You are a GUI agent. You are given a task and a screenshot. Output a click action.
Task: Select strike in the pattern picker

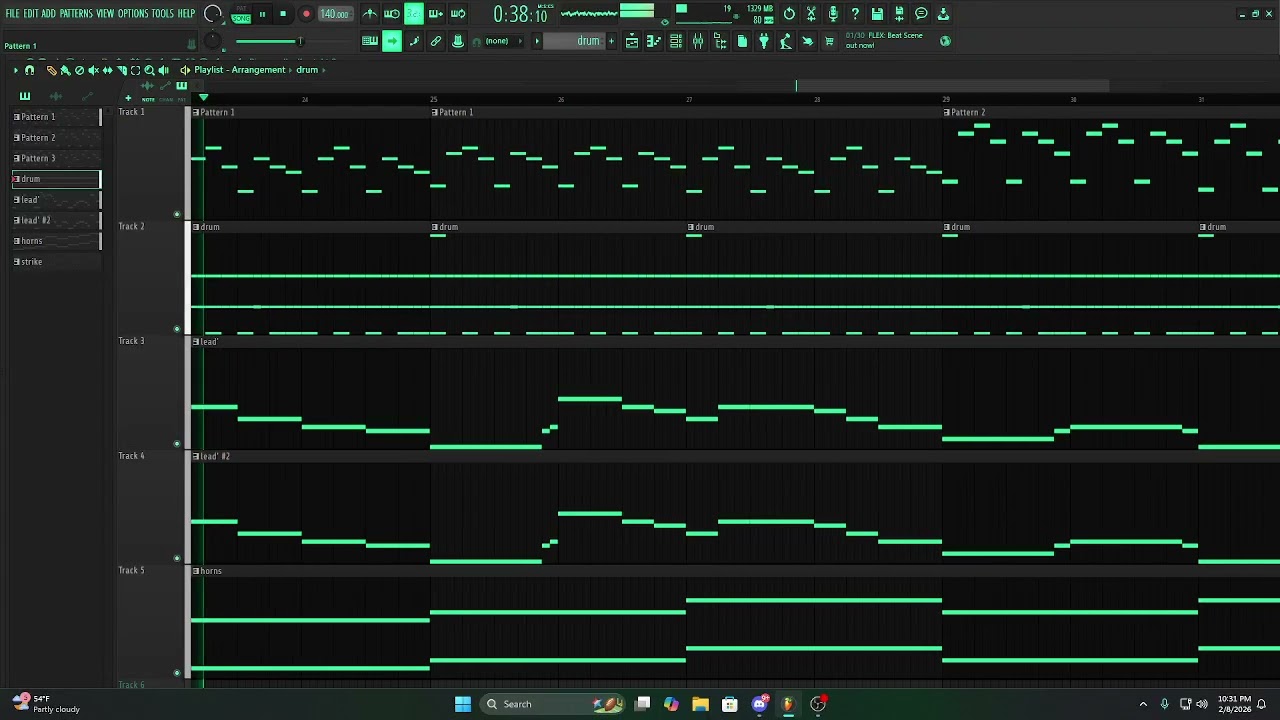point(56,262)
